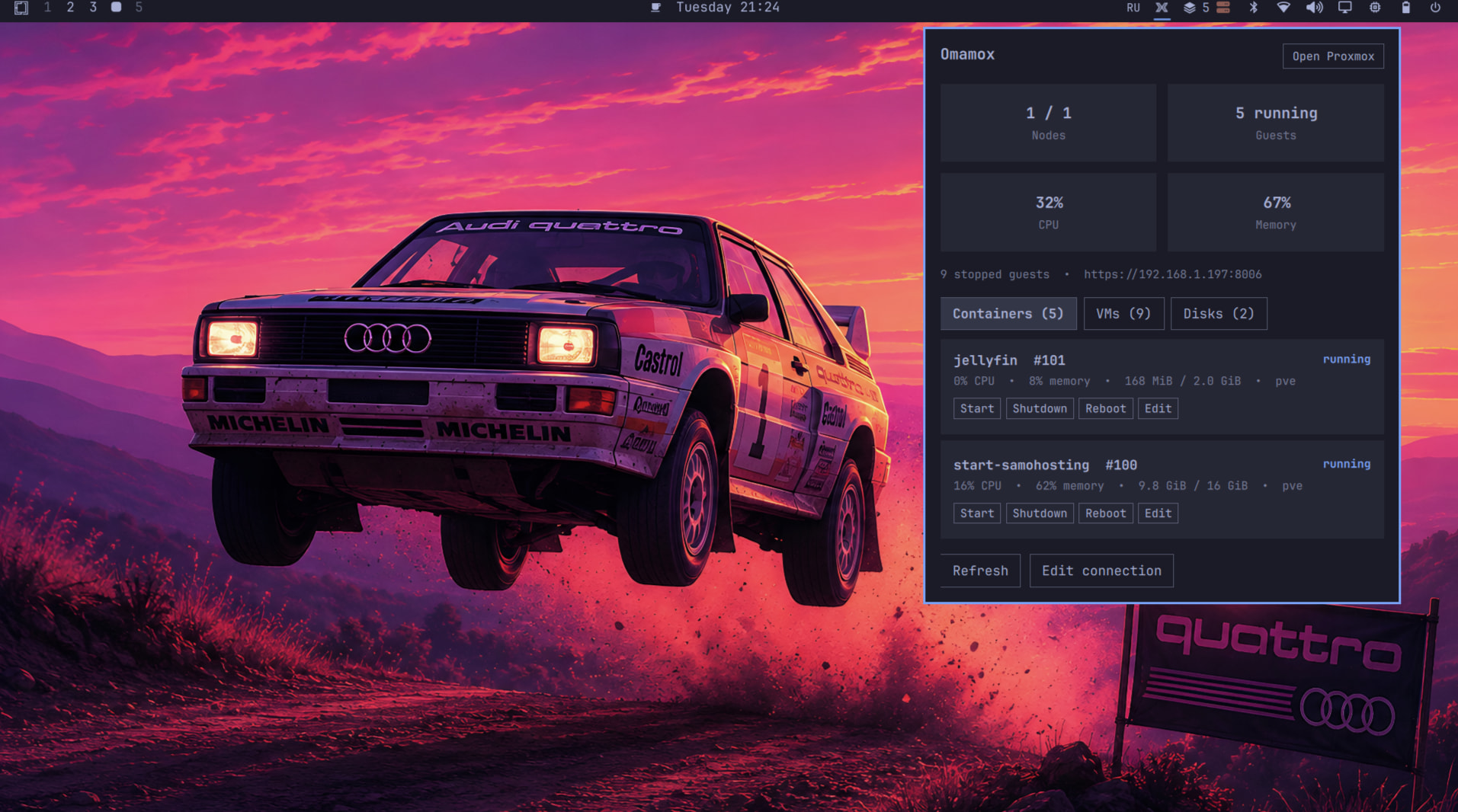This screenshot has width=1458, height=812.
Task: Edit the start-samohosting container
Action: coord(1158,513)
